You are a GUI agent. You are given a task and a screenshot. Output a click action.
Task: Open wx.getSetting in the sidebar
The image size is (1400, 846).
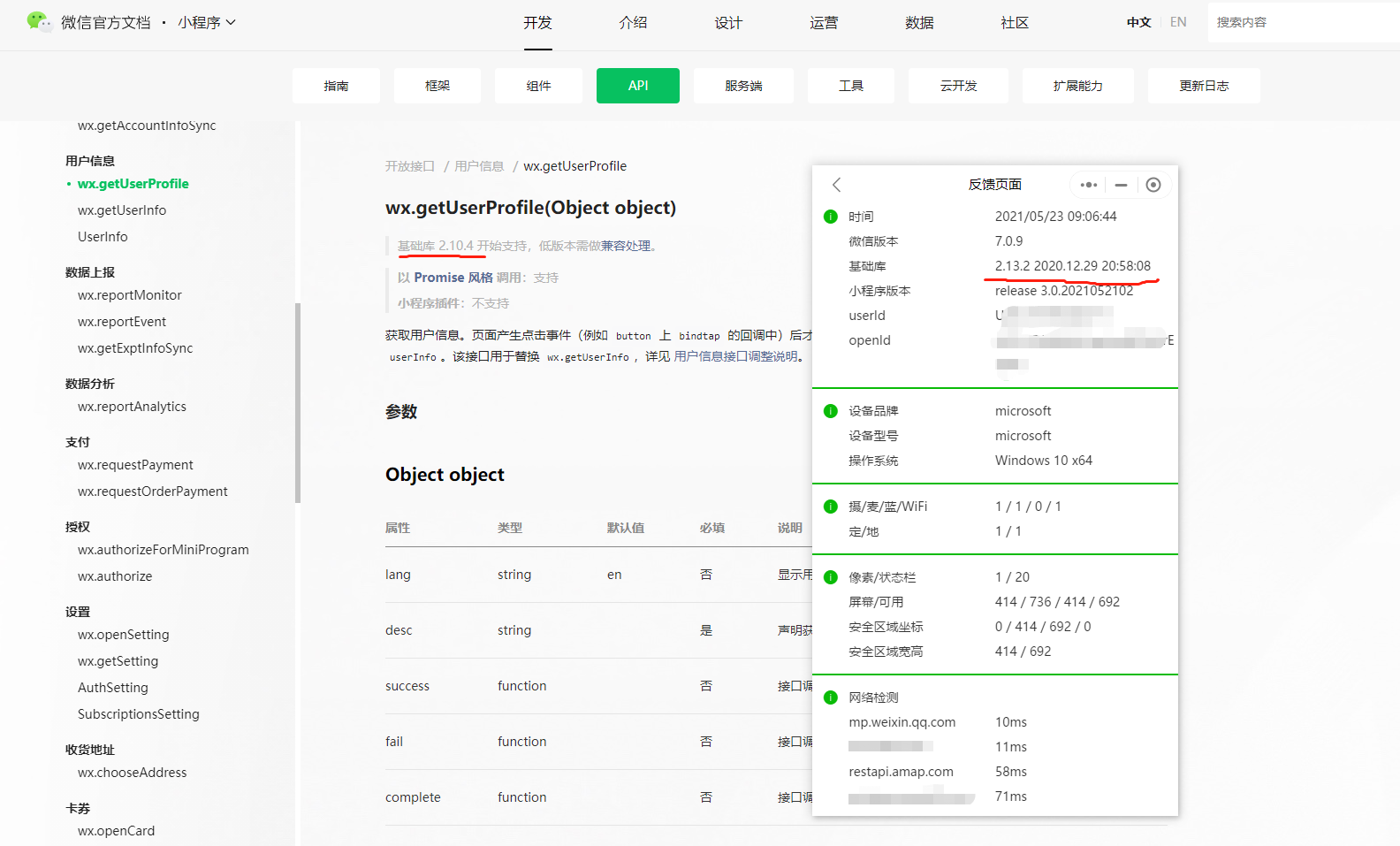click(x=118, y=661)
